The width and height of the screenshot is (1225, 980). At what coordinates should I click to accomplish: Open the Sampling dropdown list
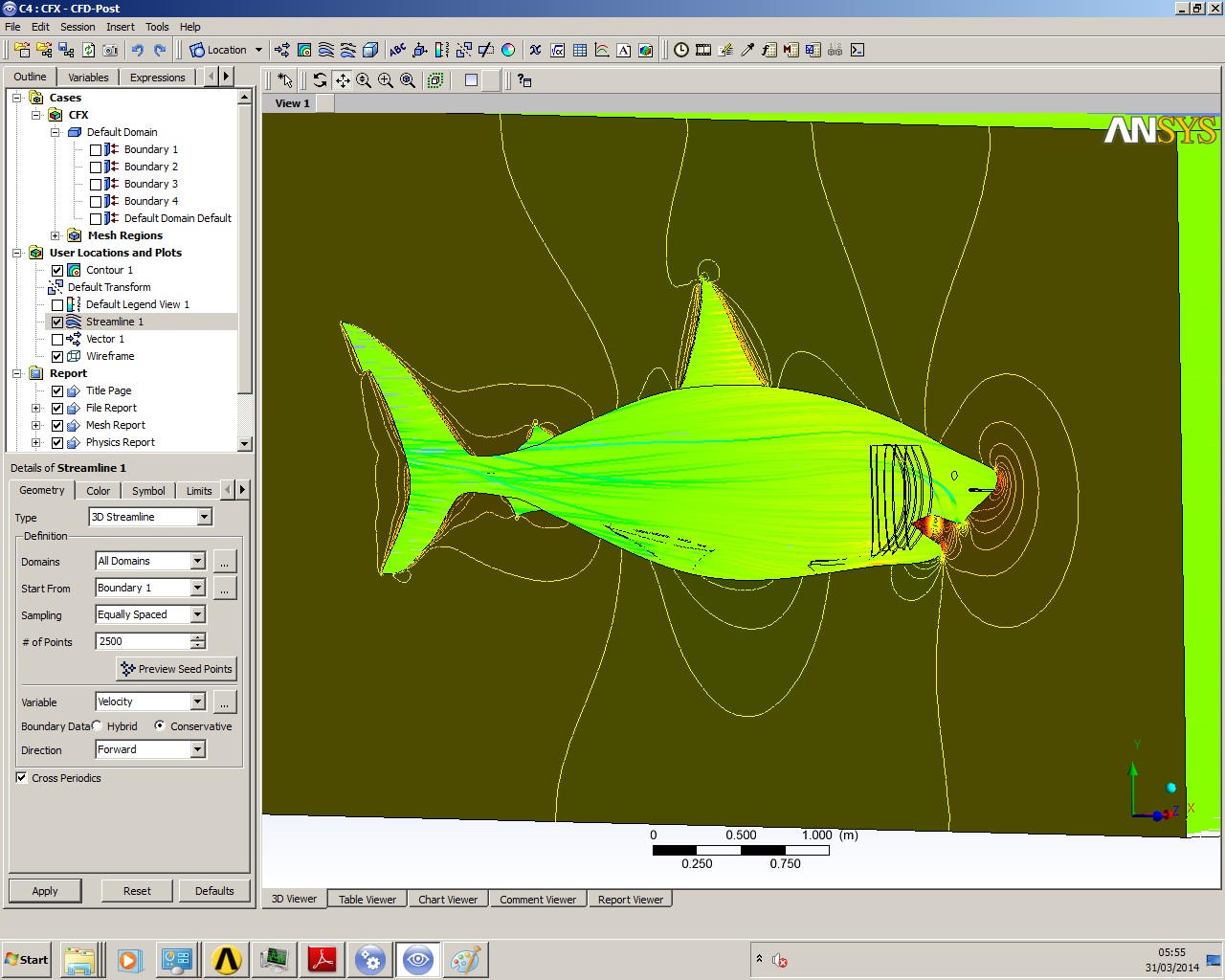(x=198, y=614)
